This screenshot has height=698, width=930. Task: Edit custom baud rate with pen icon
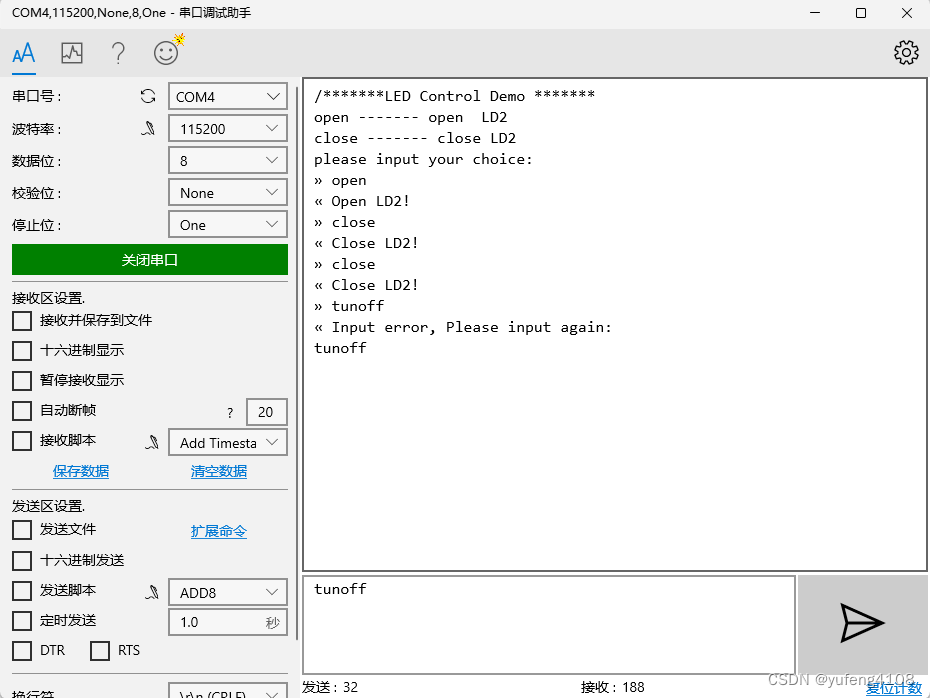pos(148,128)
